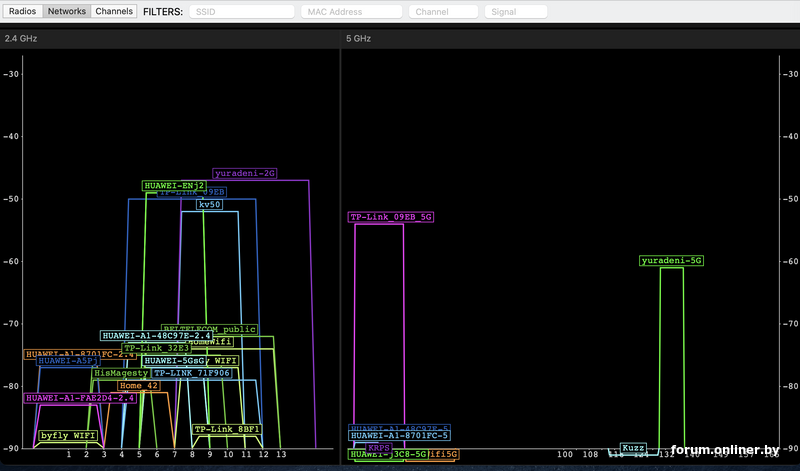Select the yuradeni-2G network label

245,173
